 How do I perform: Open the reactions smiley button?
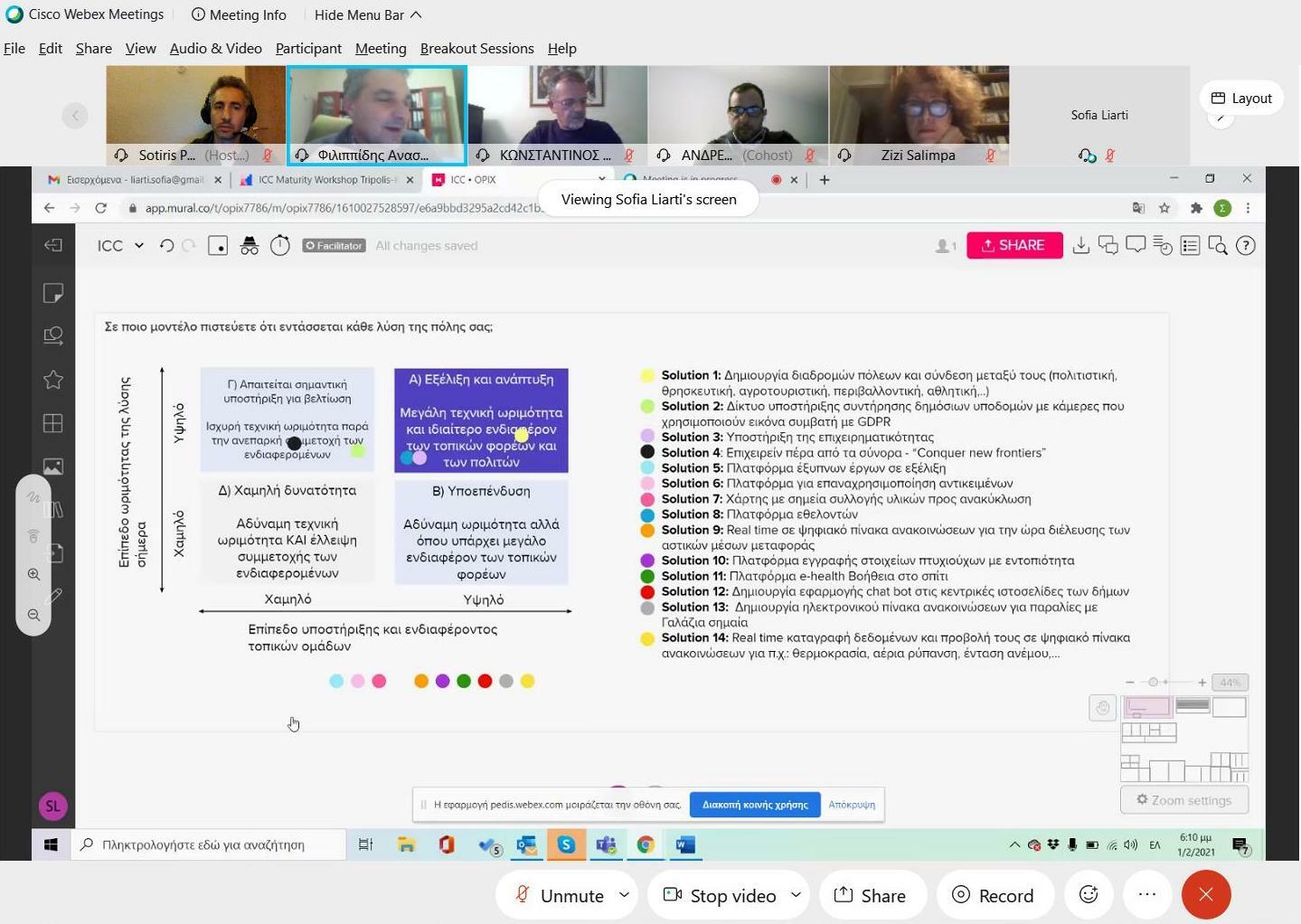coord(1089,894)
